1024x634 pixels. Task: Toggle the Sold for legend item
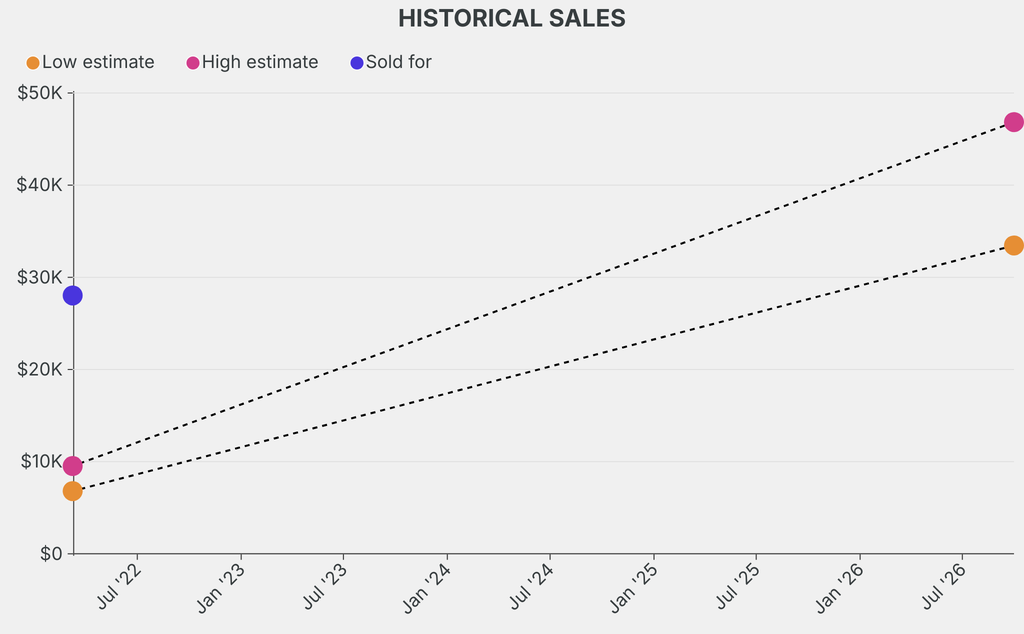coord(391,63)
